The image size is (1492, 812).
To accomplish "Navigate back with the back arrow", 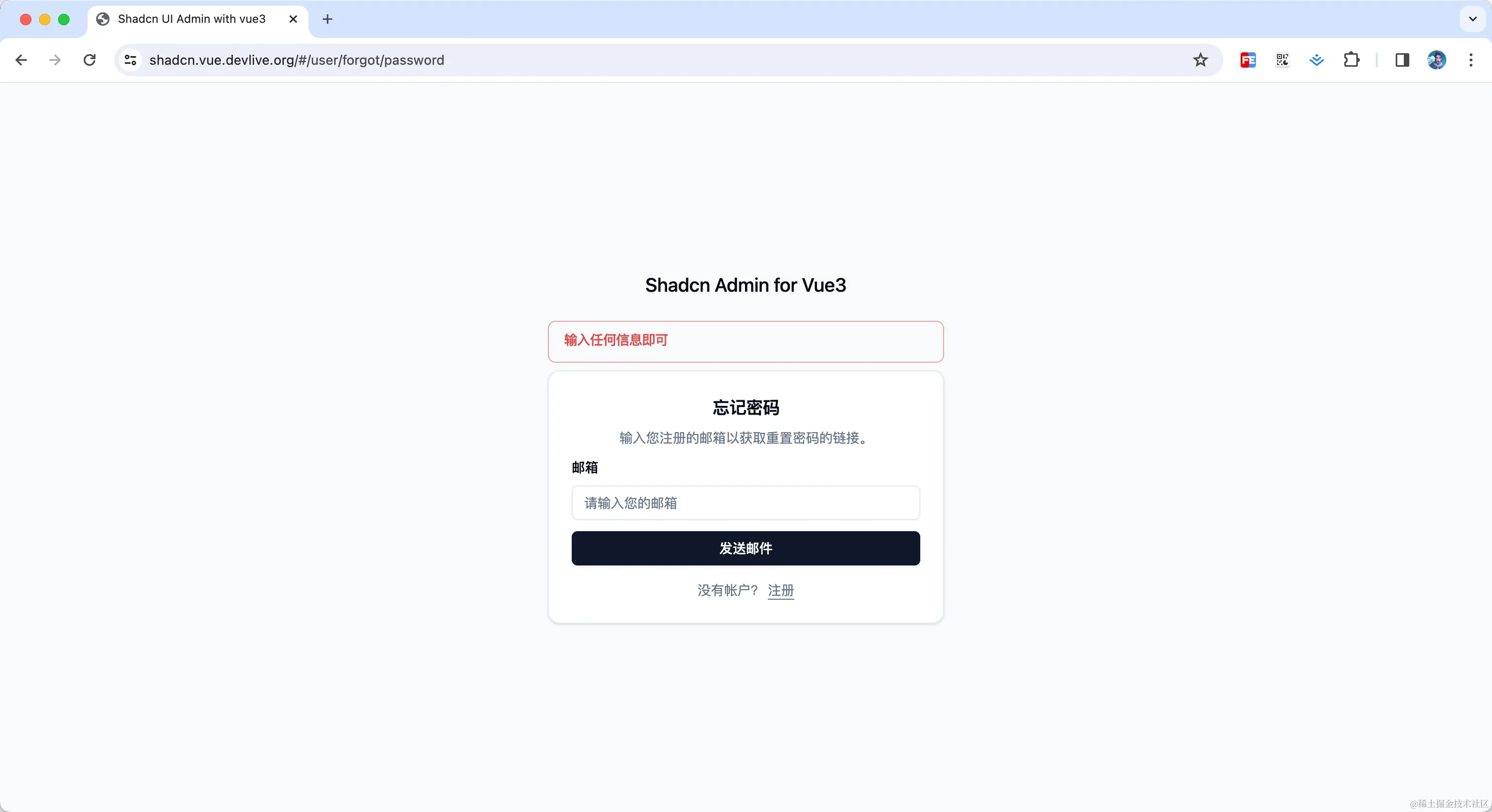I will click(x=21, y=60).
